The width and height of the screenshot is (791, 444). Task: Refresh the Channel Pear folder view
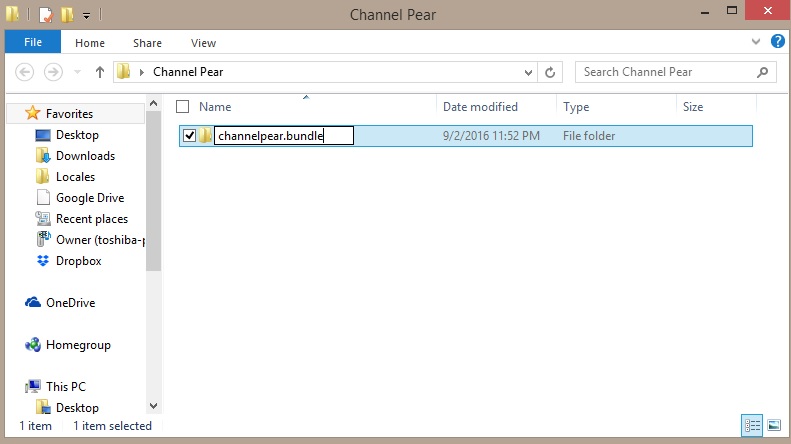click(x=550, y=72)
